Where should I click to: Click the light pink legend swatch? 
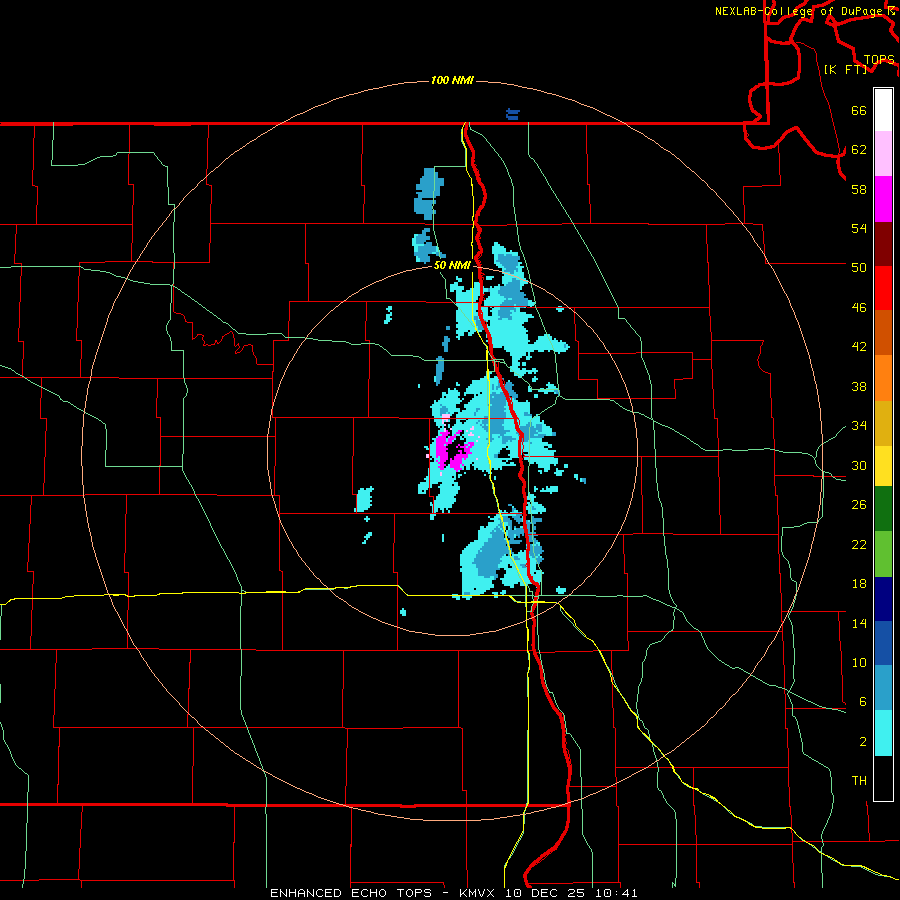point(883,154)
